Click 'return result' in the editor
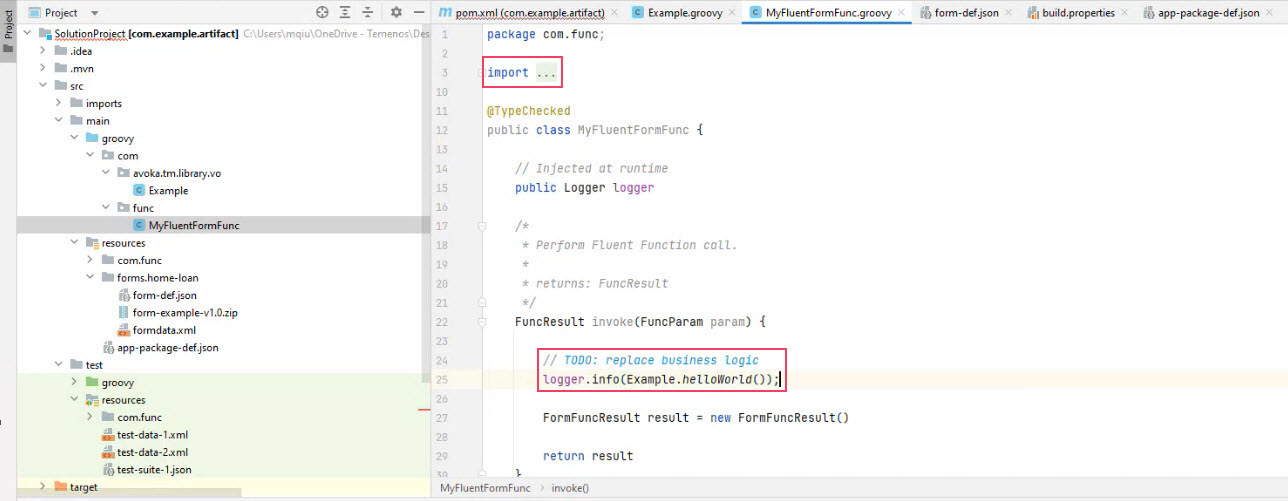 588,456
